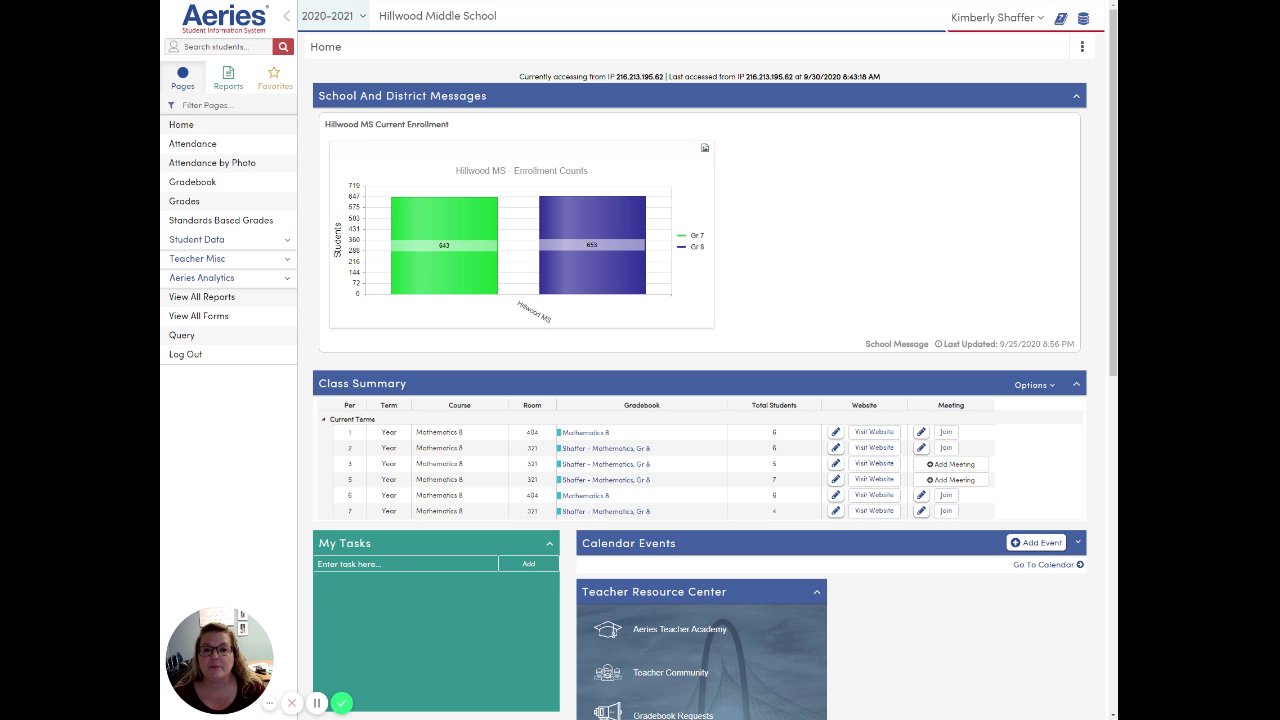The image size is (1280, 720).
Task: Collapse the Teacher Resource Center panel
Action: tap(816, 592)
